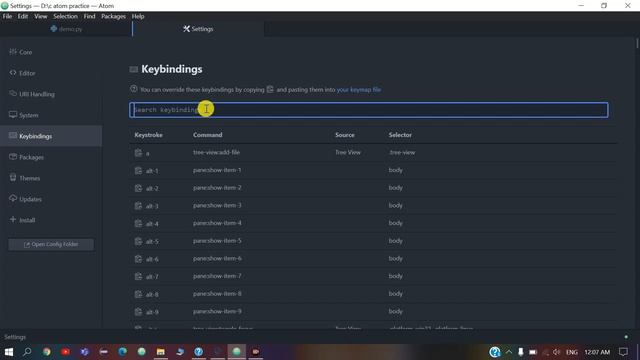Select the tree-view:add-file command text
The height and width of the screenshot is (360, 640).
pos(216,152)
